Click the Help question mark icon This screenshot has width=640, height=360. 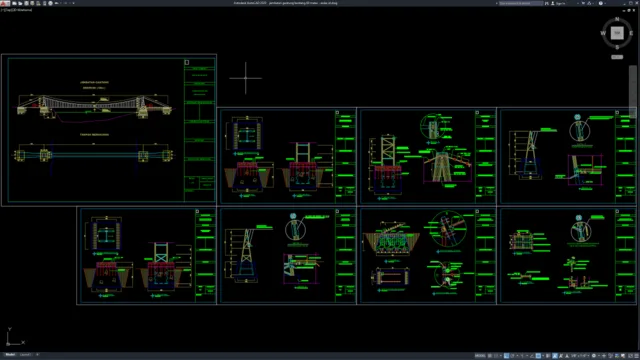tap(600, 3)
